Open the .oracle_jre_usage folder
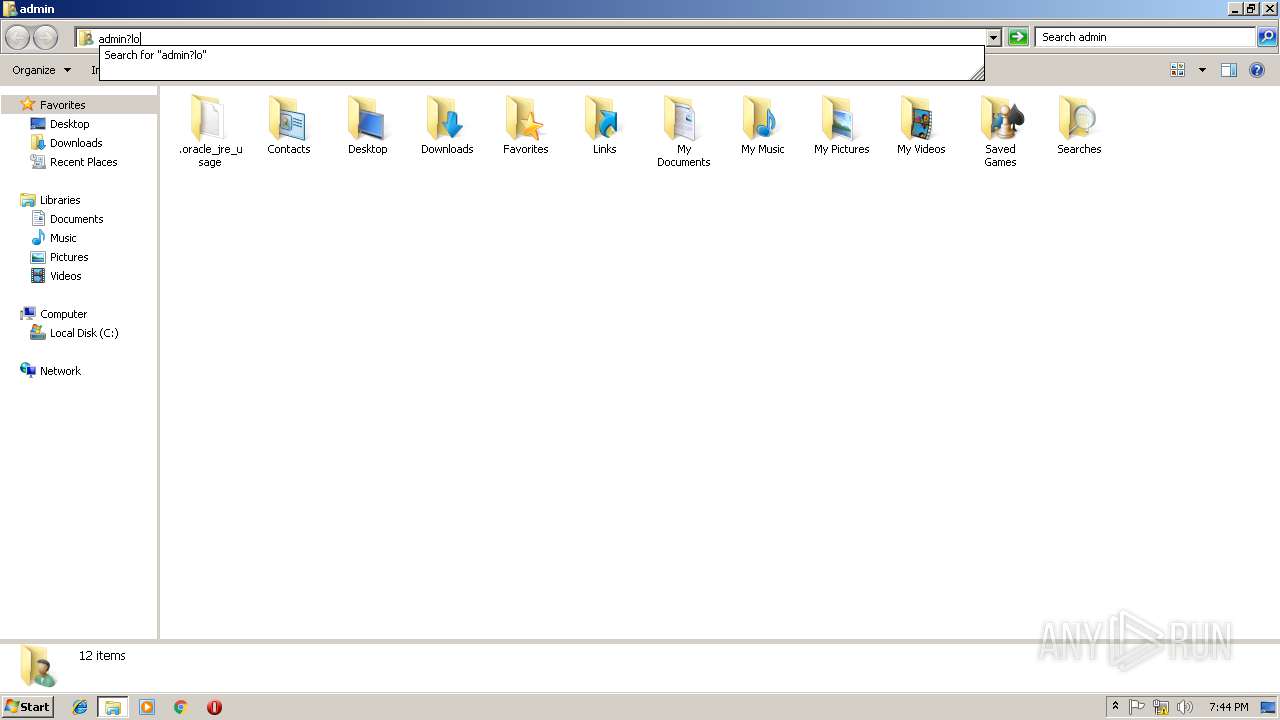Screen dimensions: 1280x720 tap(210, 131)
